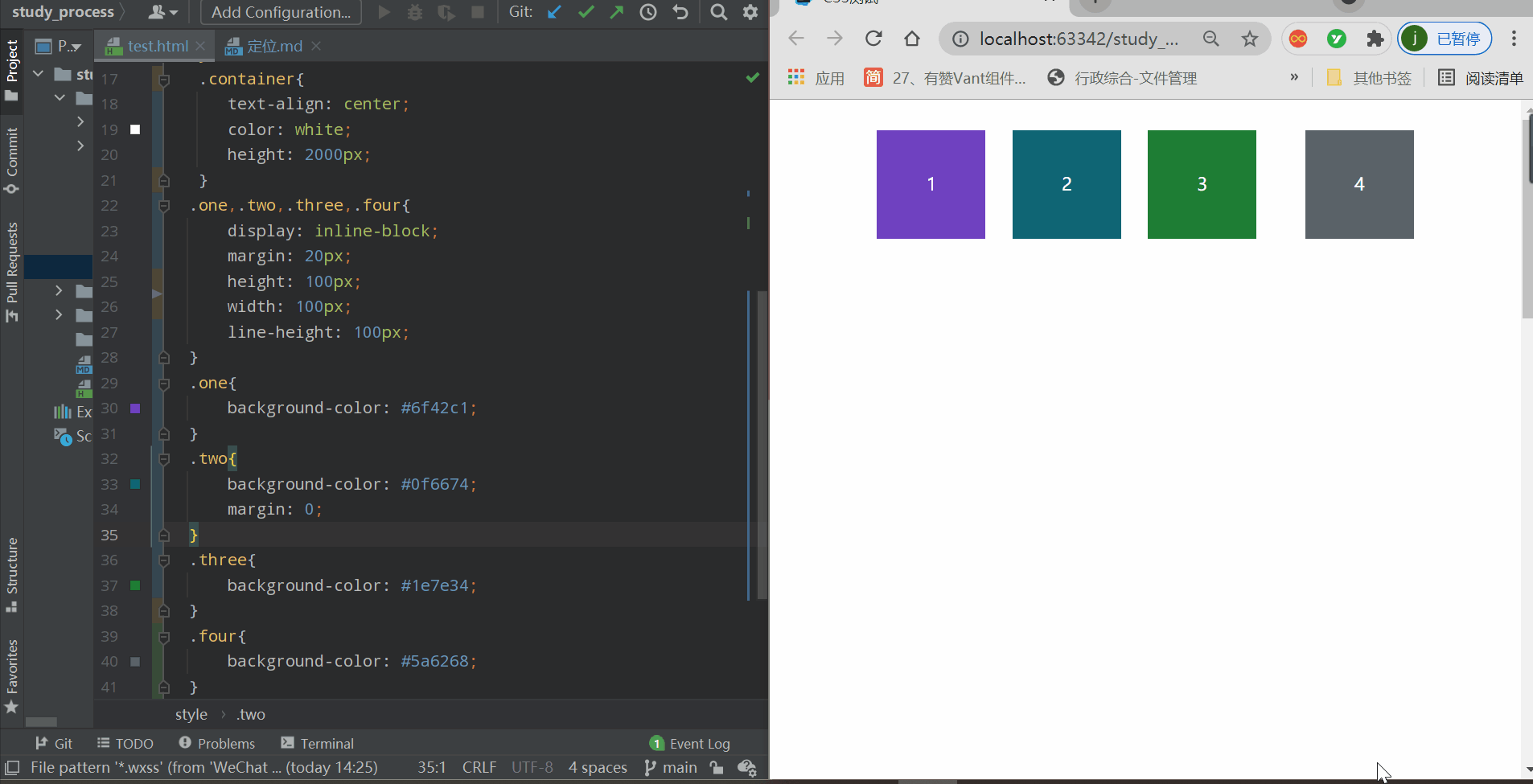Collapse the root project folder in tree
This screenshot has width=1533, height=784.
tap(38, 74)
